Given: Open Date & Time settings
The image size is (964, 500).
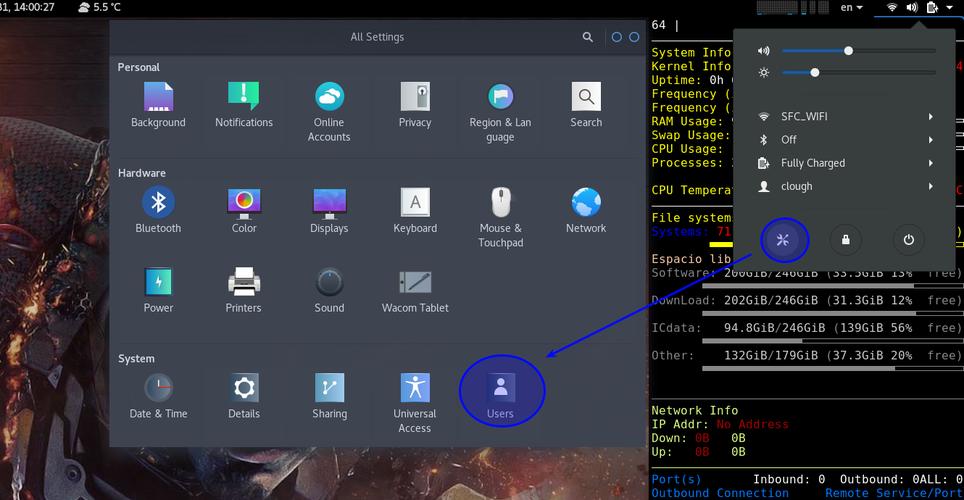Looking at the screenshot, I should pos(158,396).
